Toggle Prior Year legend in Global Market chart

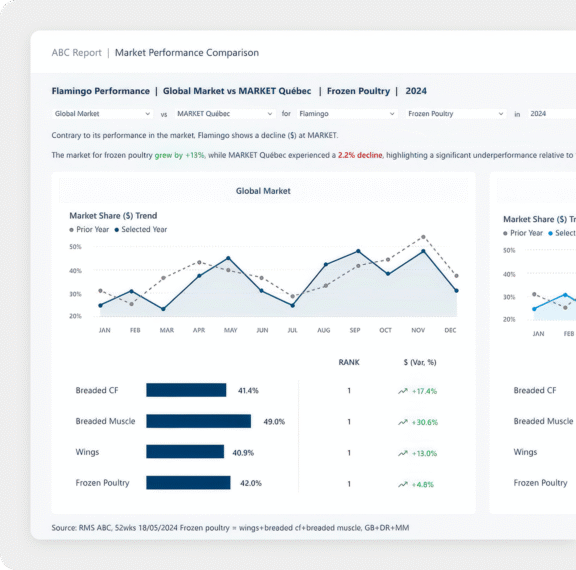(x=89, y=230)
